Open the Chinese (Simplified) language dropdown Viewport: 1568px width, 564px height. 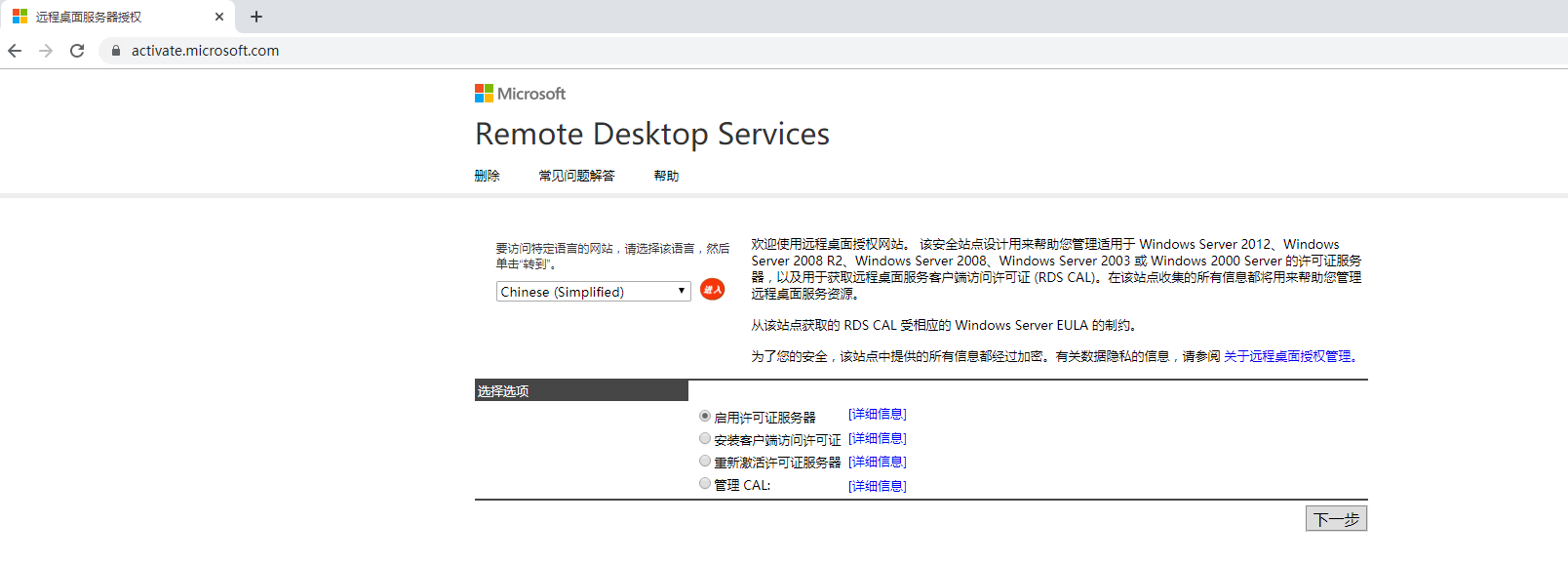593,292
